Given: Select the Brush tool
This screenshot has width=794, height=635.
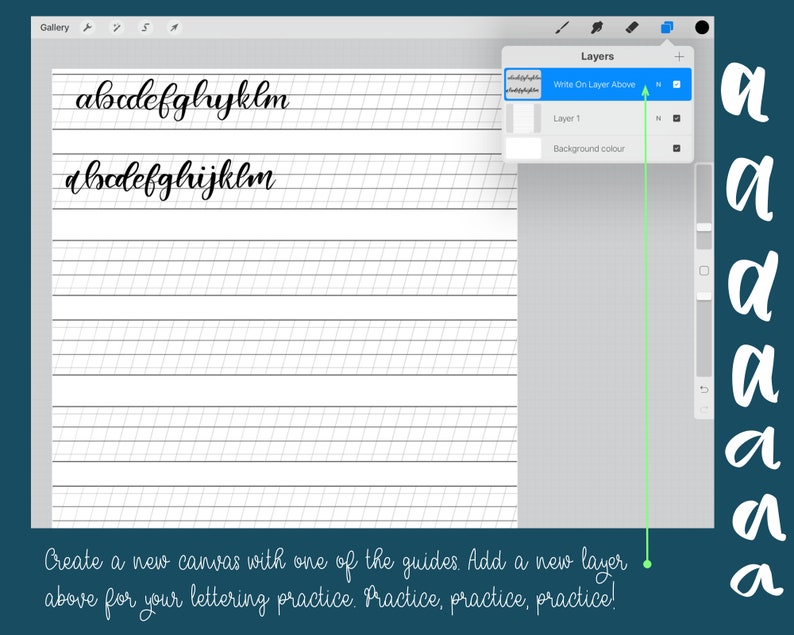Looking at the screenshot, I should click(562, 27).
